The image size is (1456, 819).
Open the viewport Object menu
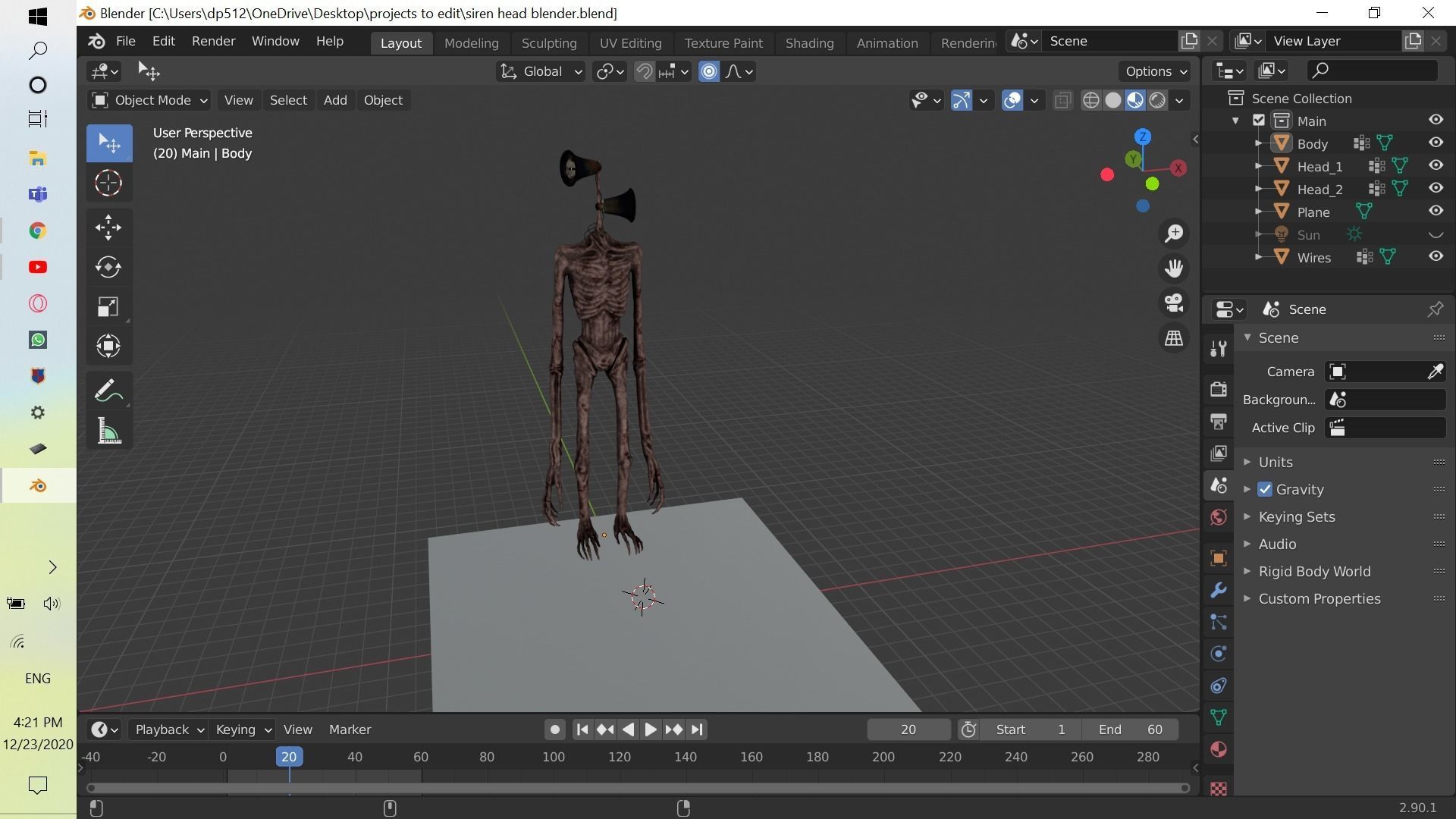coord(383,100)
